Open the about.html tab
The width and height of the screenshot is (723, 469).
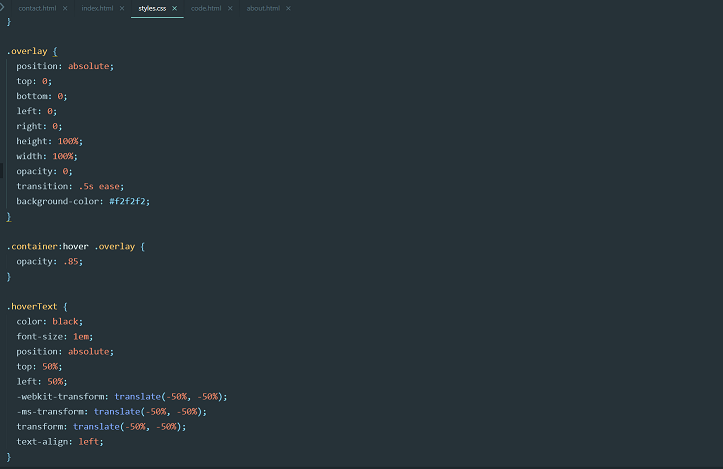(x=263, y=8)
